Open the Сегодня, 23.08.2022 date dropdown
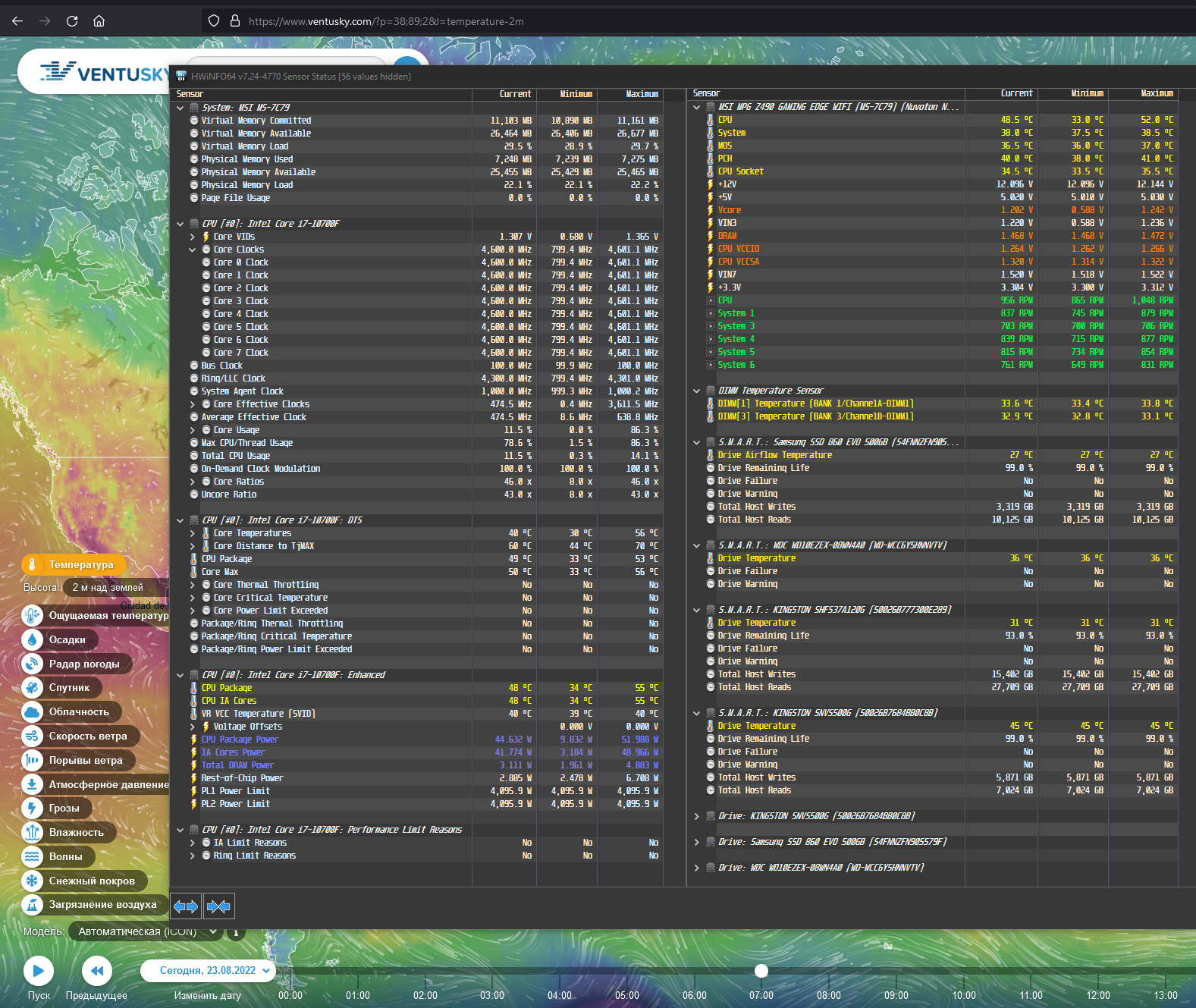The height and width of the screenshot is (1008, 1196). 207,970
